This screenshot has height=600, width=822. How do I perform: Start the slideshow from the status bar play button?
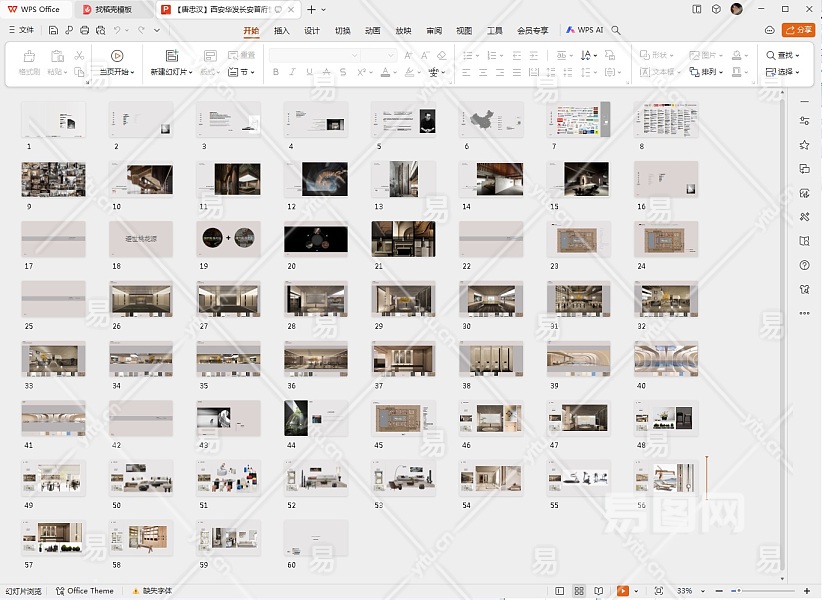[x=623, y=591]
